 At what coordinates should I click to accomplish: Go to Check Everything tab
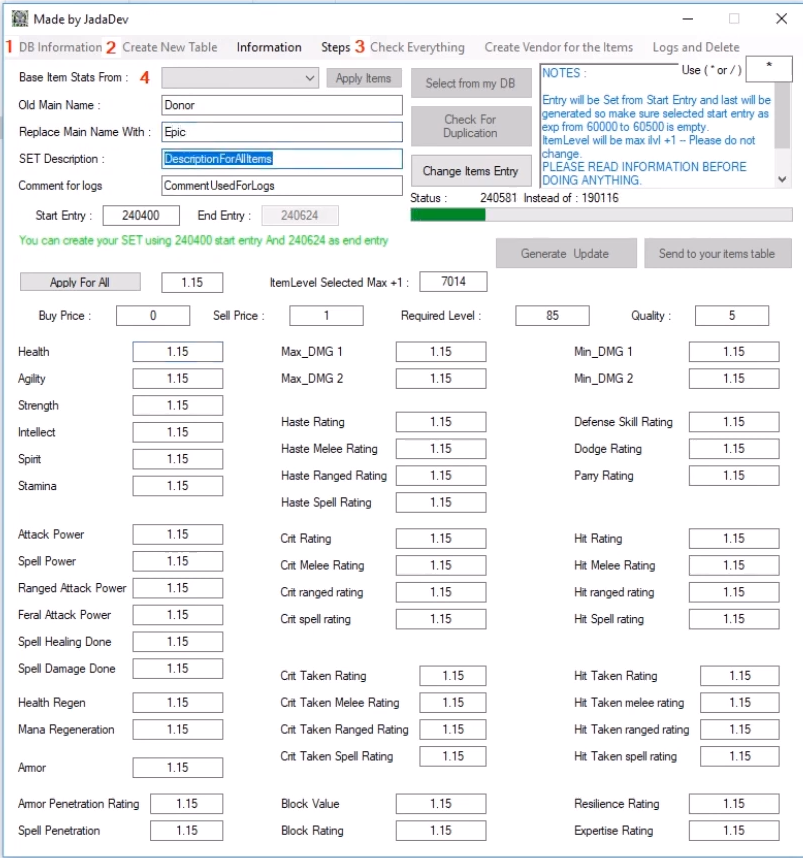(x=417, y=47)
